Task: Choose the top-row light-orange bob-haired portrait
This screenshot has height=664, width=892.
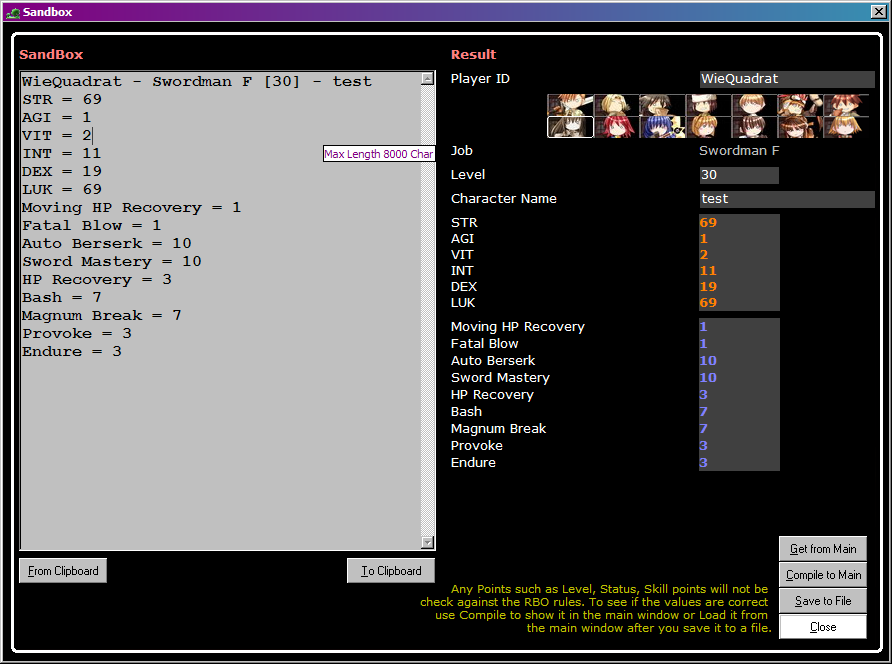Action: [754, 105]
